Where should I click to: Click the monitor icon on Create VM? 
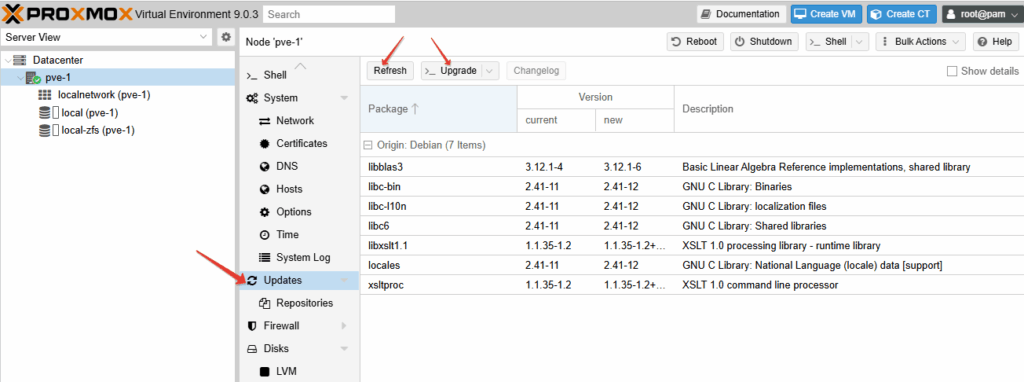click(x=801, y=14)
